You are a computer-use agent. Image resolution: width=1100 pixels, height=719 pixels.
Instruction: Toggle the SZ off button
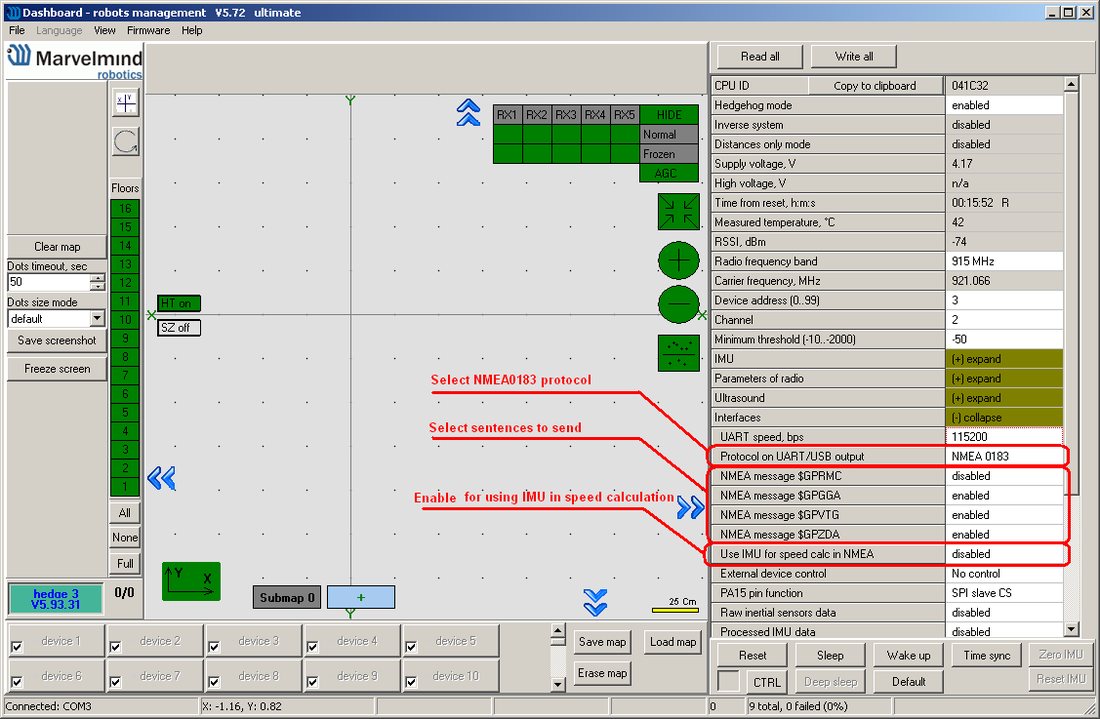pos(179,328)
